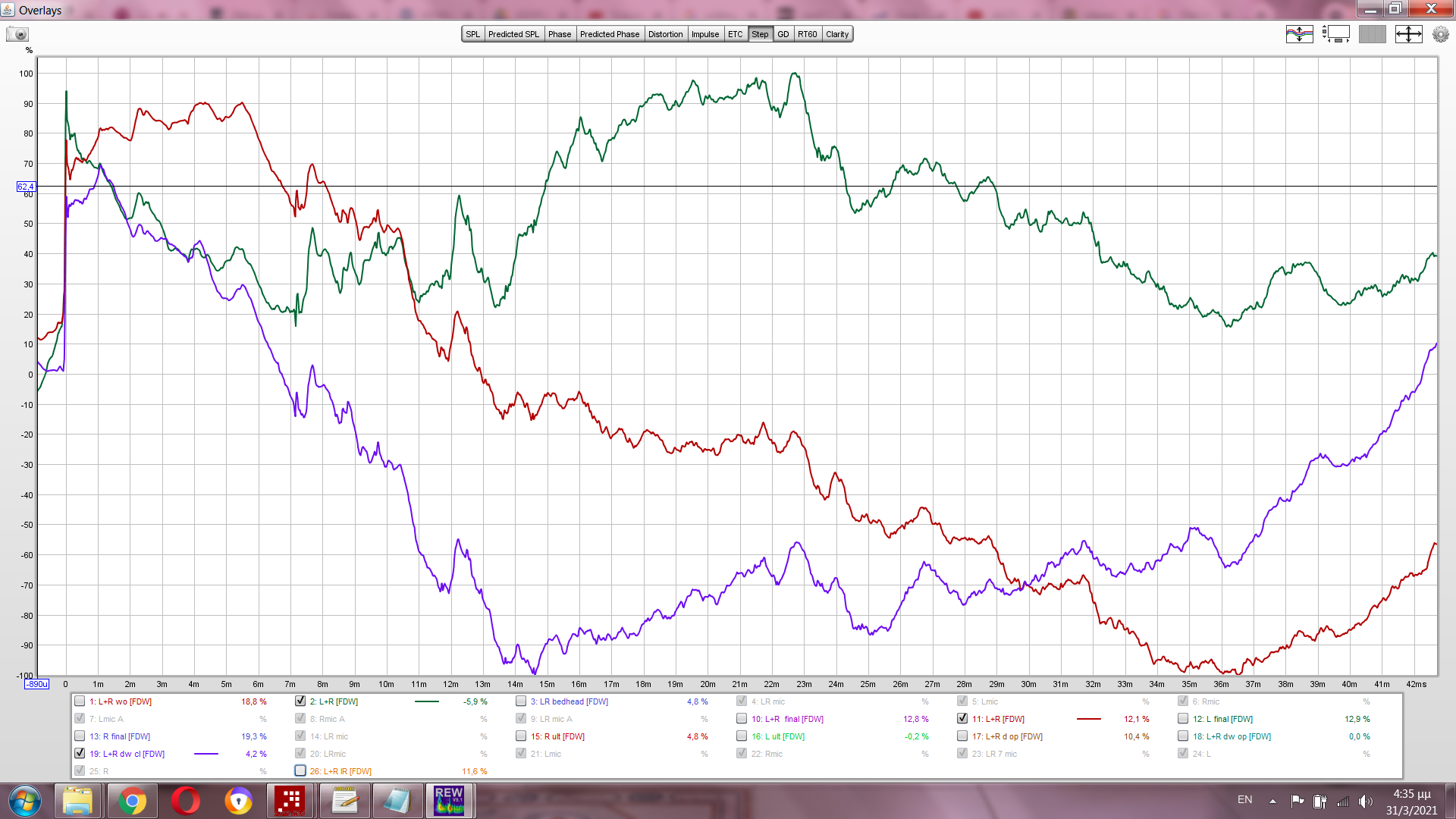1456x819 pixels.
Task: Click the separate traces icon
Action: point(1299,34)
